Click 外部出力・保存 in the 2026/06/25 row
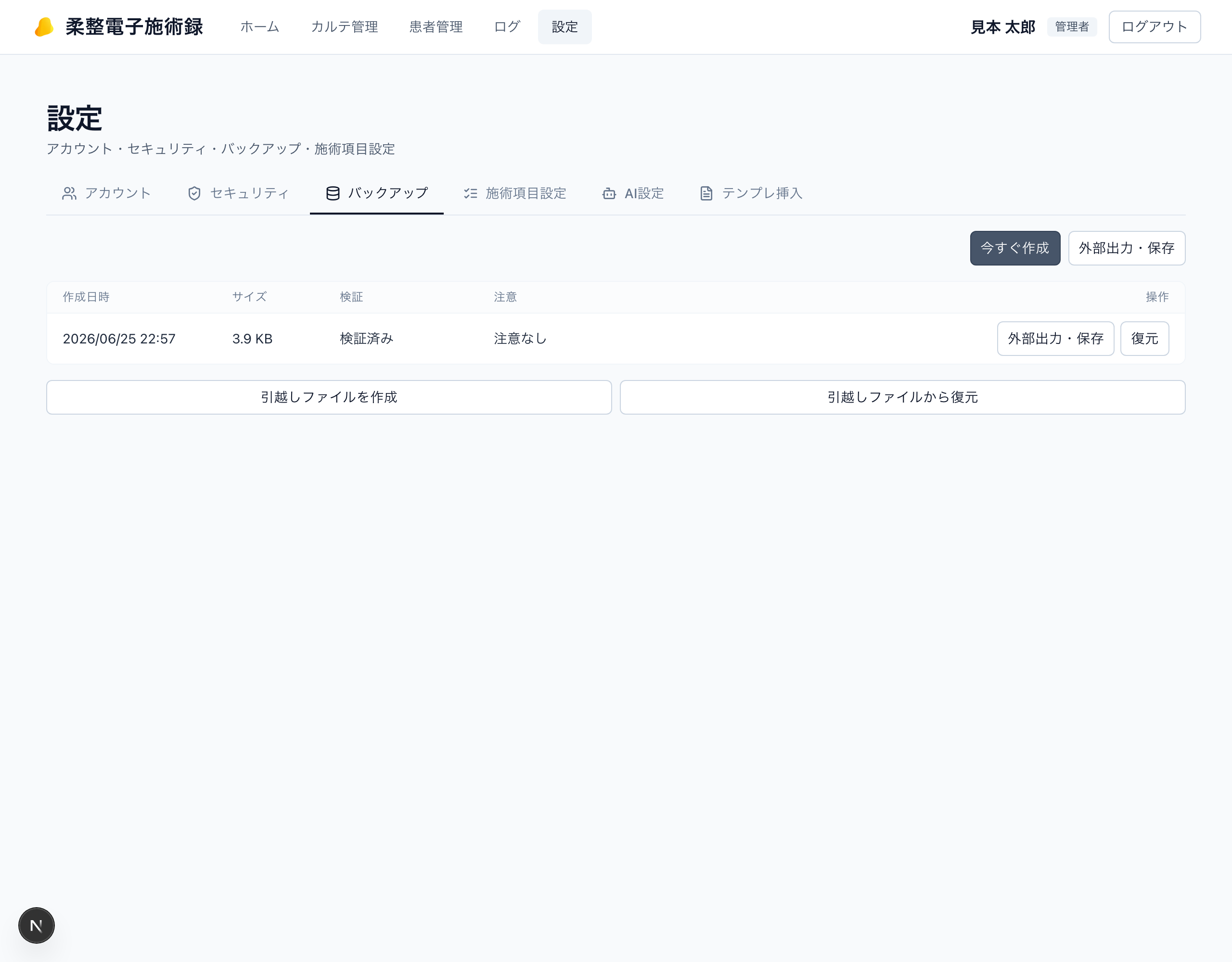 point(1055,338)
